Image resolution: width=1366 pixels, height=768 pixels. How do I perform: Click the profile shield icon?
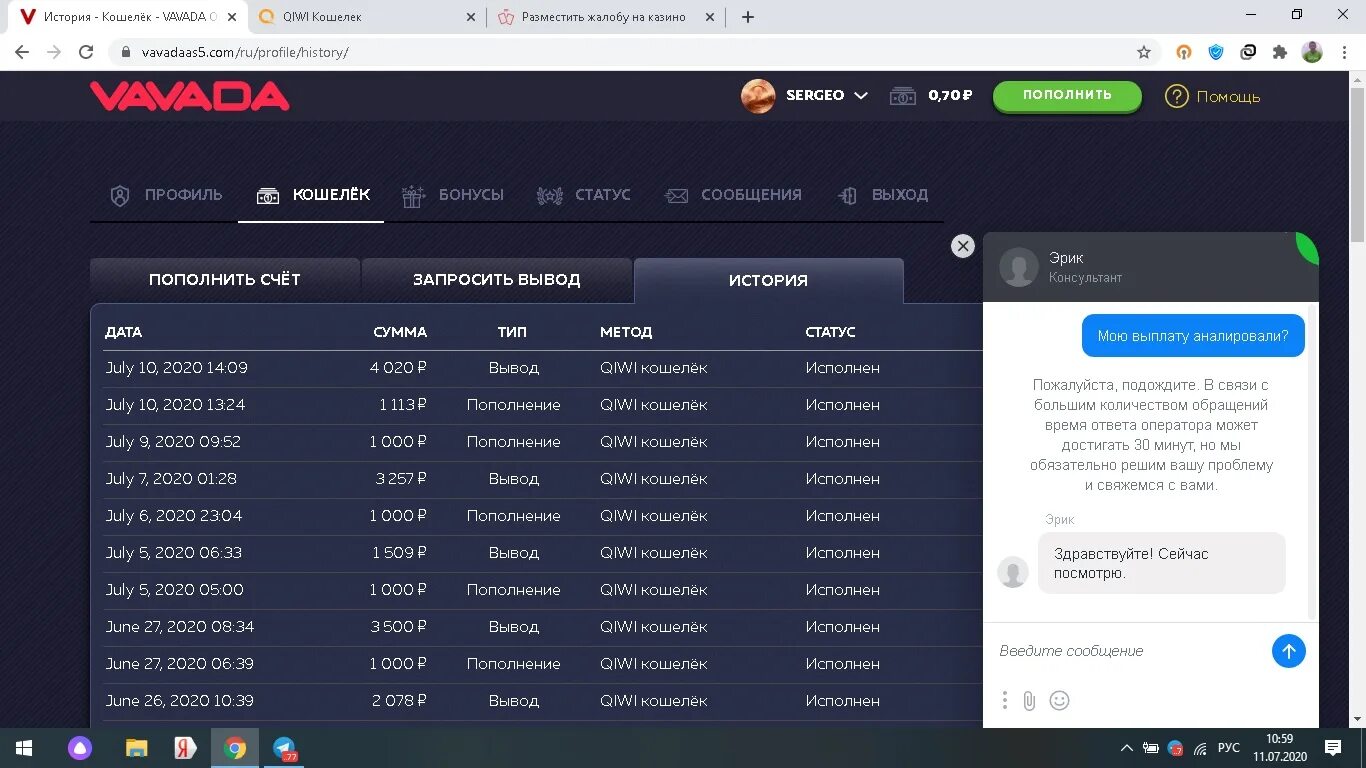tap(120, 196)
